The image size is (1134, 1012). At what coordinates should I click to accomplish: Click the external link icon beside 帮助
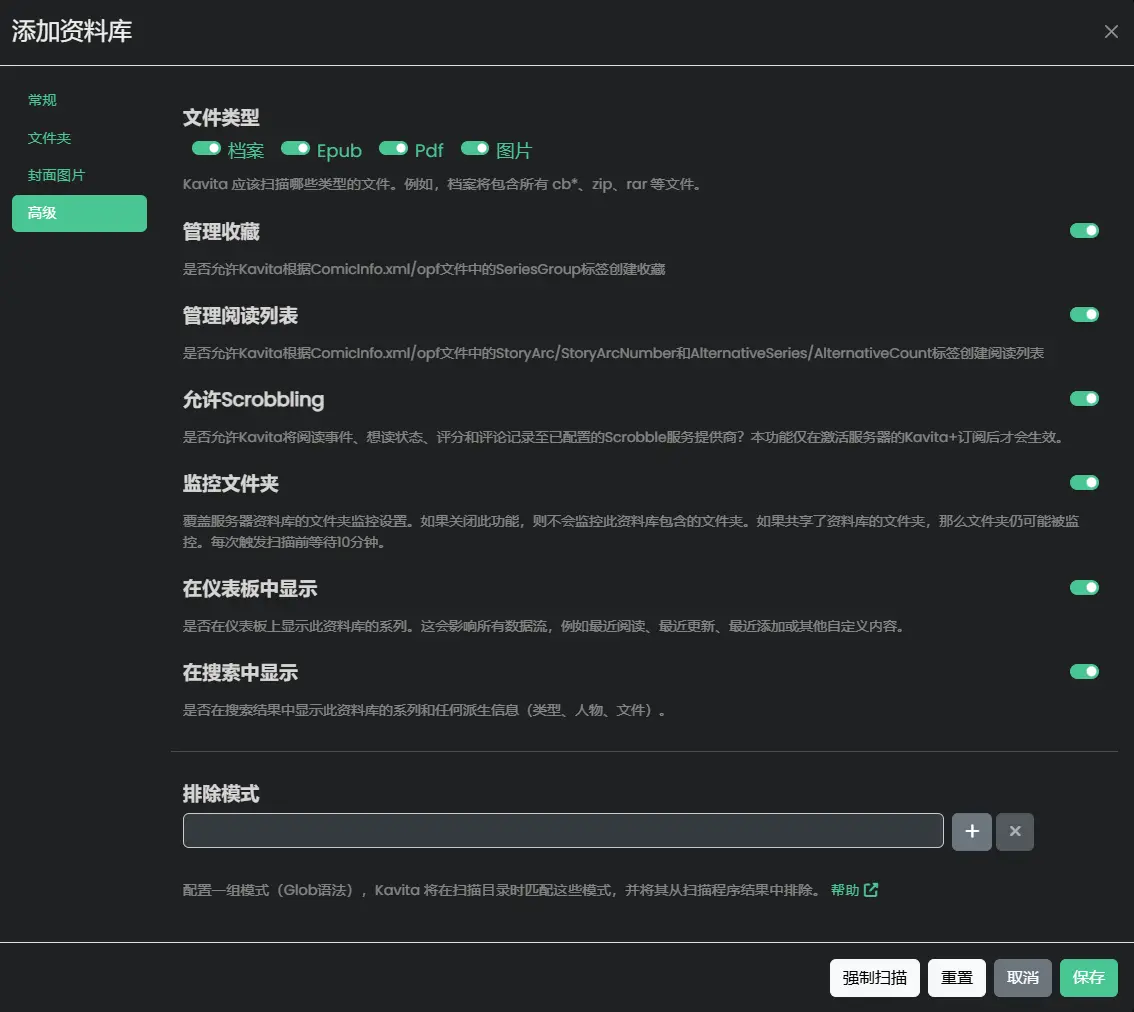871,890
